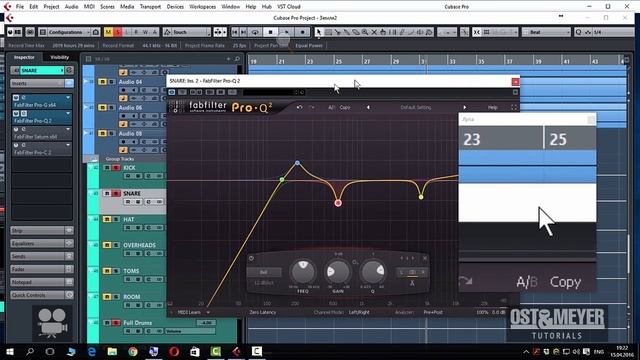Collapse the Inserts inspector section
This screenshot has height=360, width=640.
click(42, 83)
